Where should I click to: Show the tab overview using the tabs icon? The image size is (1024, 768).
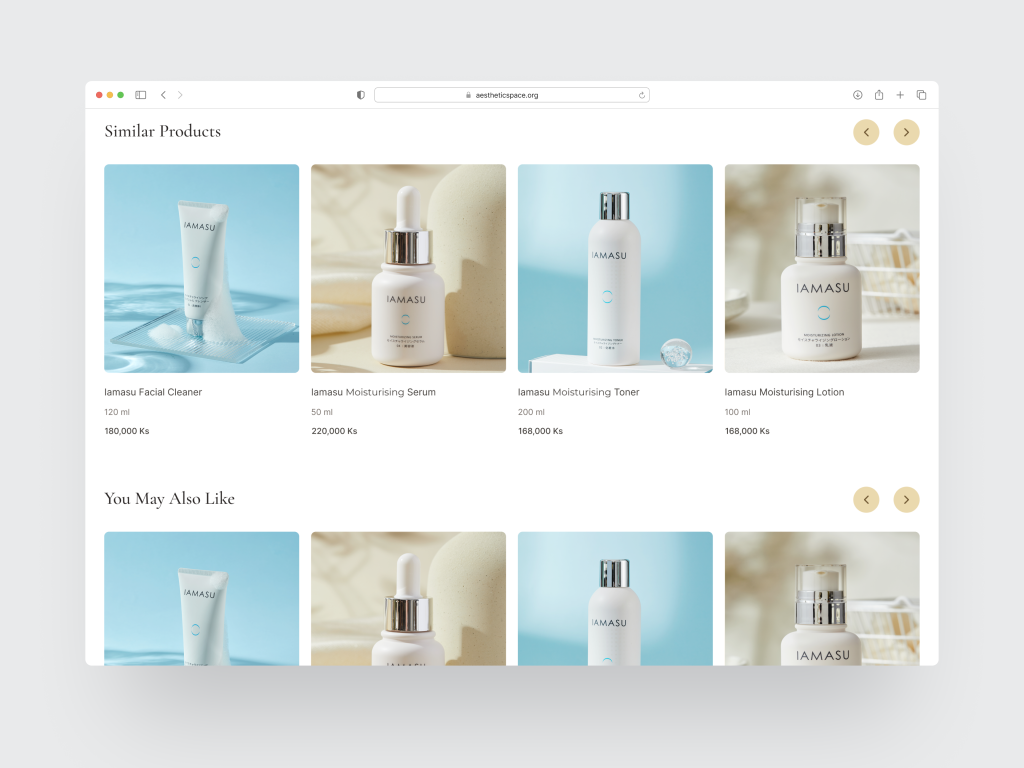coord(921,94)
